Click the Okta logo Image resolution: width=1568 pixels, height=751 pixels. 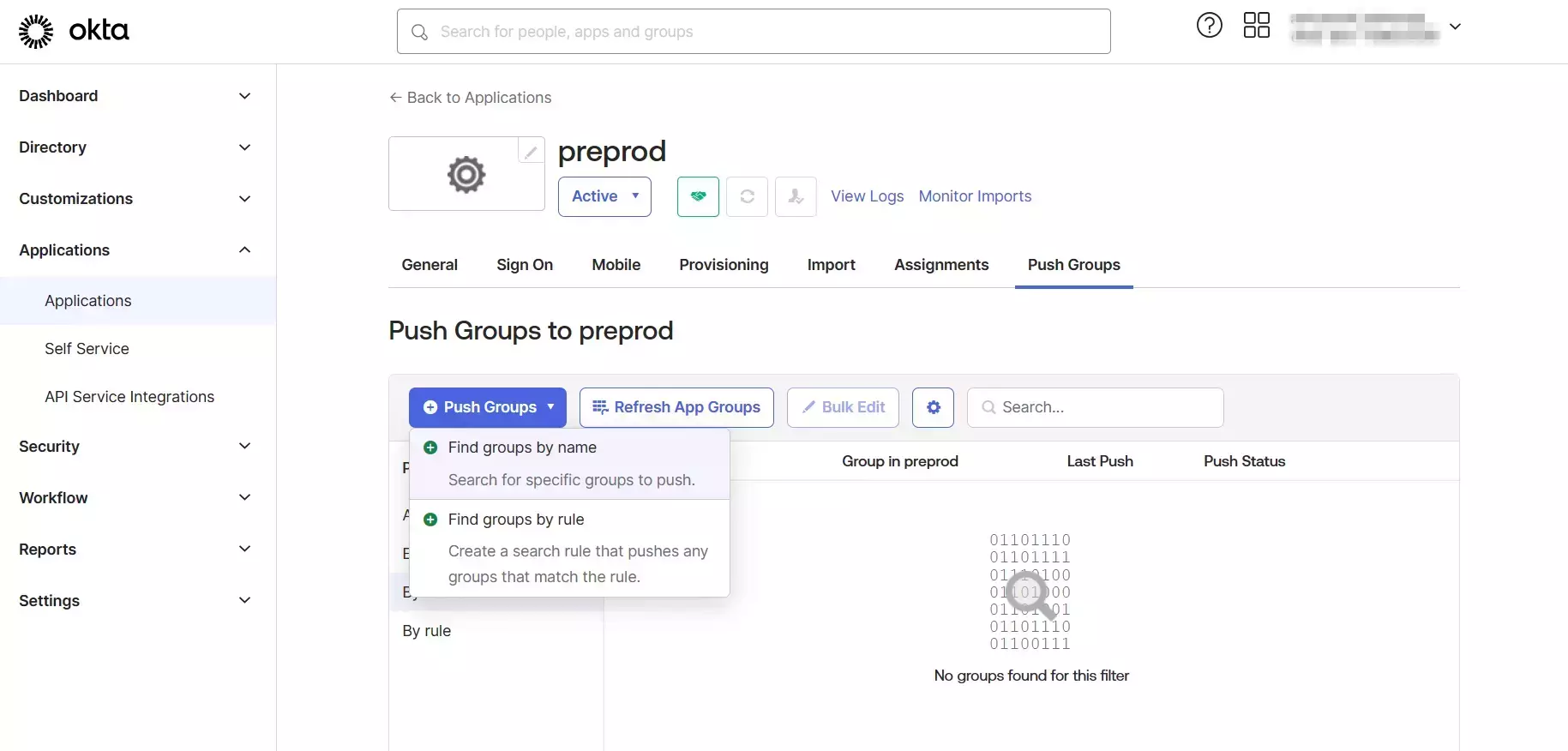point(74,31)
